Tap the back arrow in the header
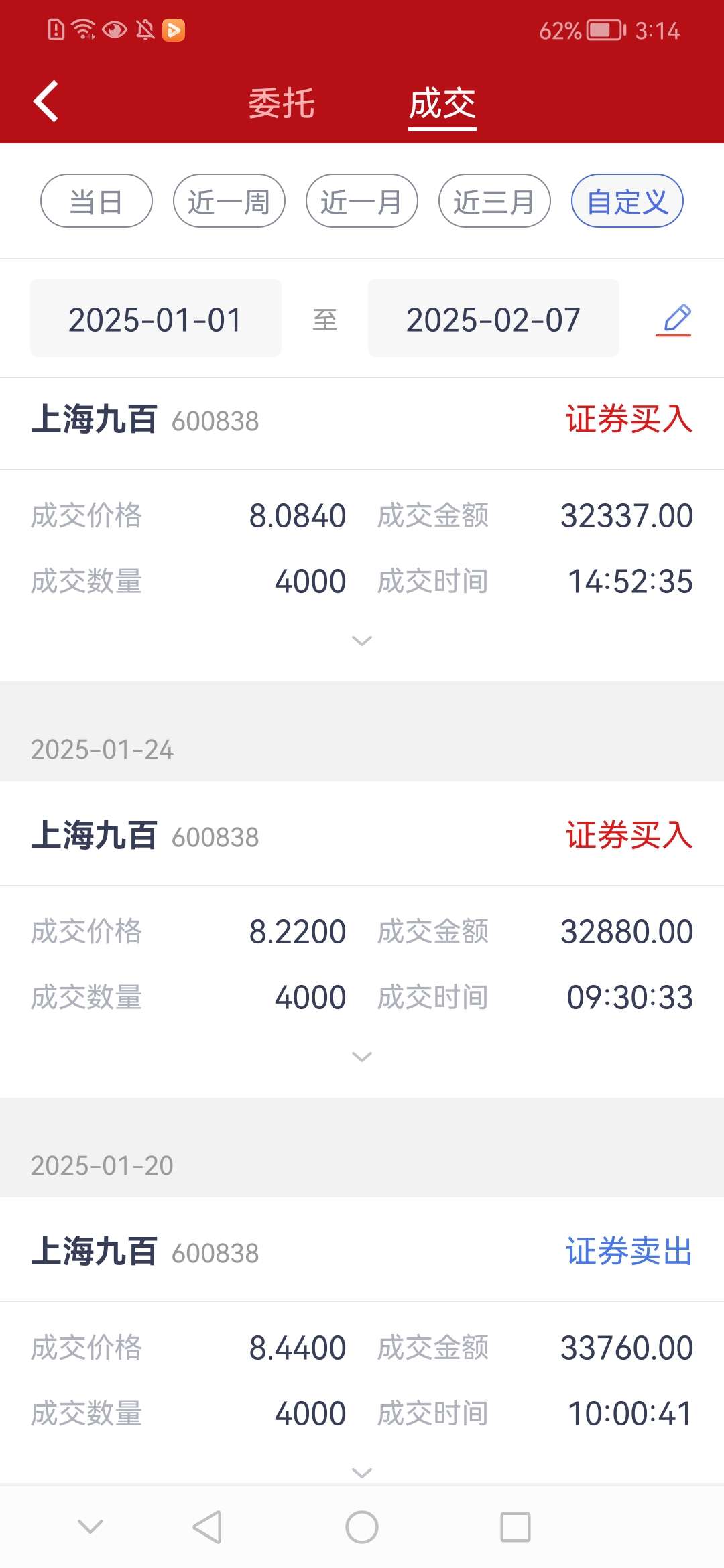This screenshot has height=1568, width=724. click(46, 102)
